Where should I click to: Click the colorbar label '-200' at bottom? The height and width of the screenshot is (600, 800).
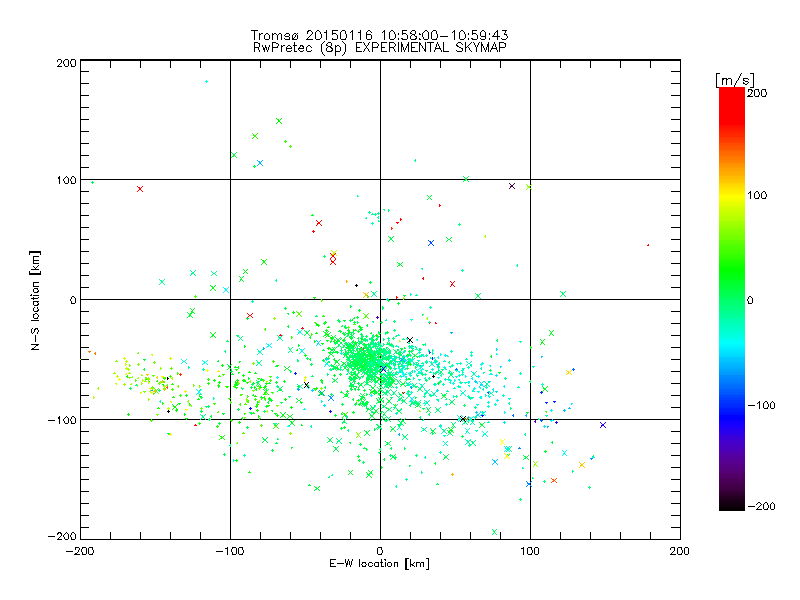point(761,506)
